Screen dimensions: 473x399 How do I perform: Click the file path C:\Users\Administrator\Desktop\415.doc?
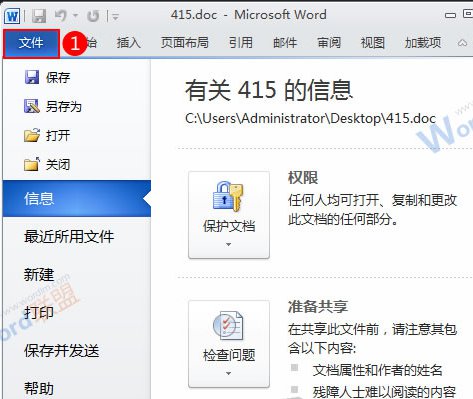[x=311, y=118]
